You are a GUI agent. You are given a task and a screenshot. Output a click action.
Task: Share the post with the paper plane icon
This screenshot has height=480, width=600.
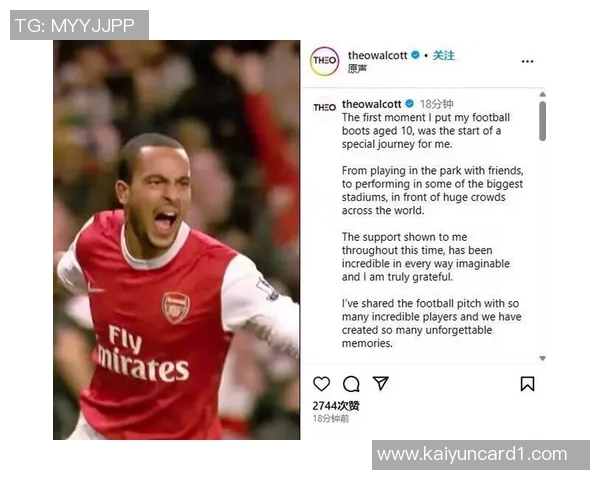tap(380, 383)
